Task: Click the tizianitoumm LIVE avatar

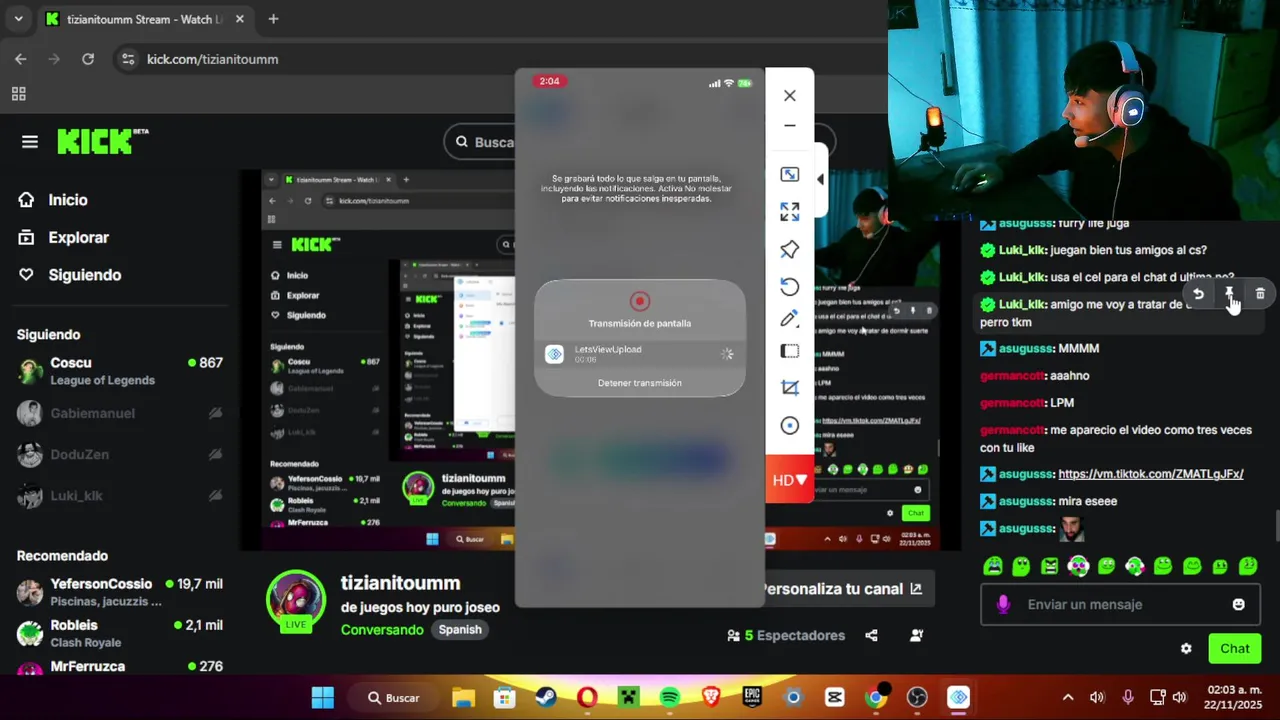Action: point(295,600)
